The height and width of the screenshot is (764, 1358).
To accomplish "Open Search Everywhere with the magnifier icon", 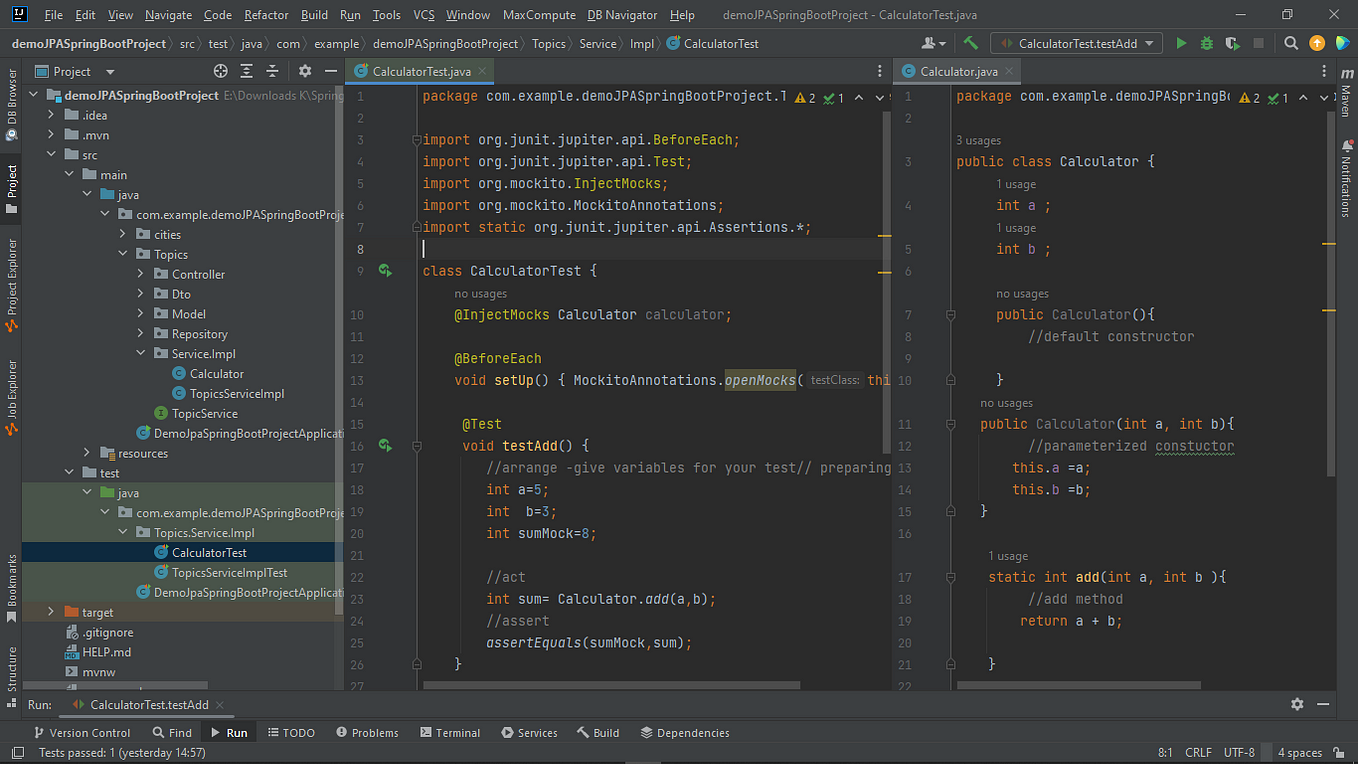I will (x=1289, y=43).
